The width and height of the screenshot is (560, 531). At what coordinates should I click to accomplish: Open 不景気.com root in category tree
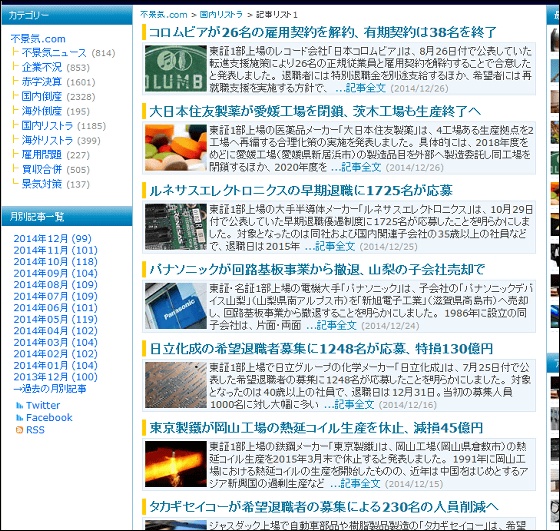click(38, 39)
